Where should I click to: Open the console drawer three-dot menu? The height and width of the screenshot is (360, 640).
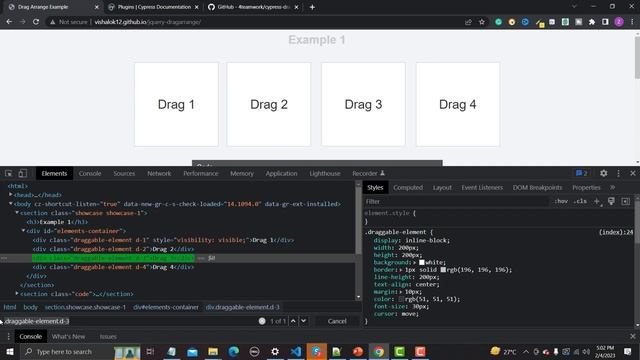[8, 337]
